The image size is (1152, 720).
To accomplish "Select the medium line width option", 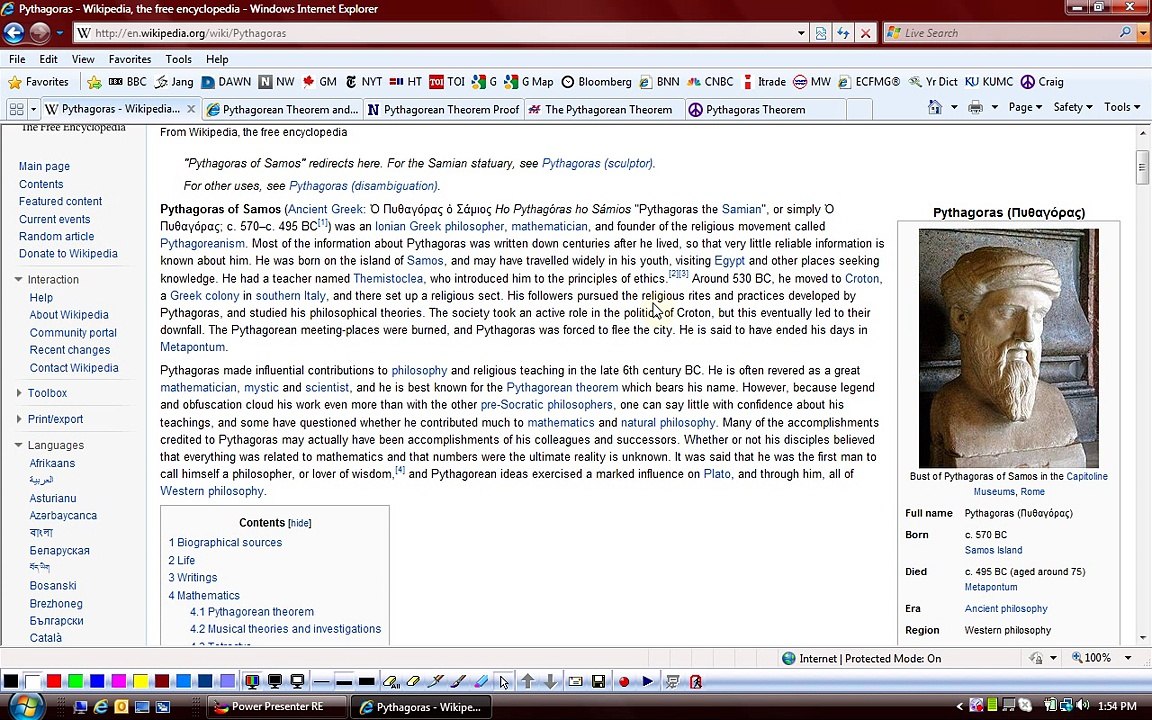I will 344,682.
